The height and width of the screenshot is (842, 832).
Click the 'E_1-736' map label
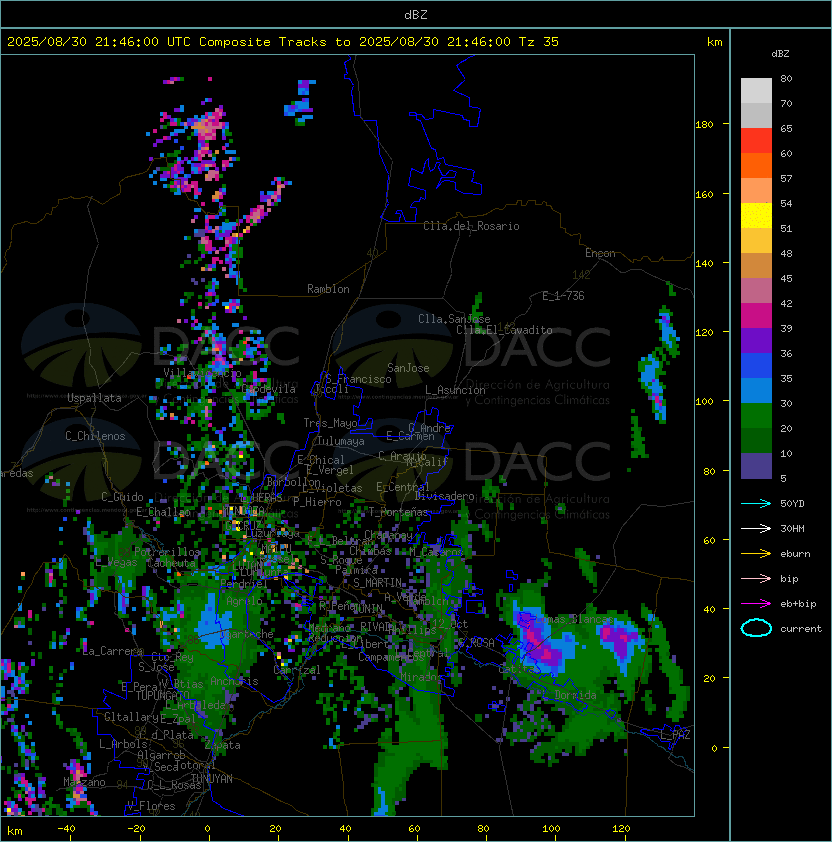pyautogui.click(x=563, y=296)
